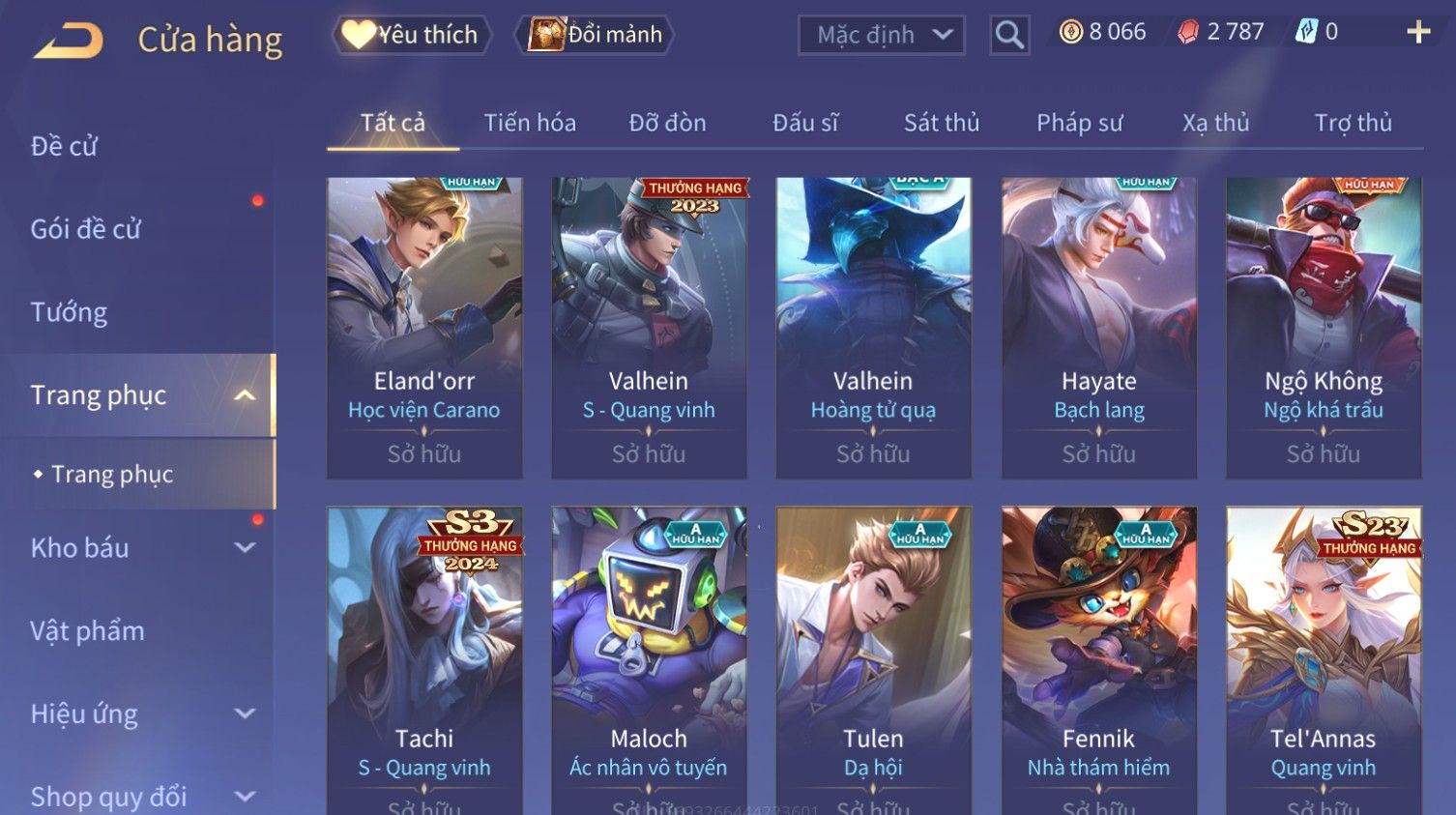Image resolution: width=1456 pixels, height=815 pixels.
Task: Select the Tiến hóa tab
Action: click(x=530, y=123)
